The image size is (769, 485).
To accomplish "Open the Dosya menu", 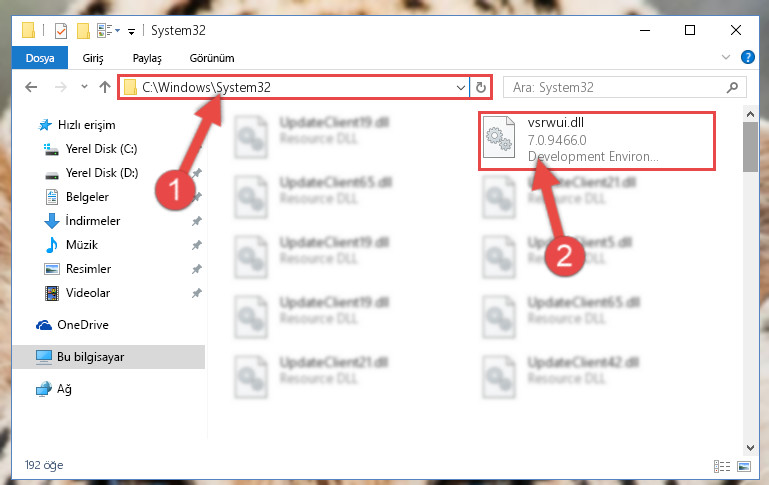I will [x=40, y=58].
